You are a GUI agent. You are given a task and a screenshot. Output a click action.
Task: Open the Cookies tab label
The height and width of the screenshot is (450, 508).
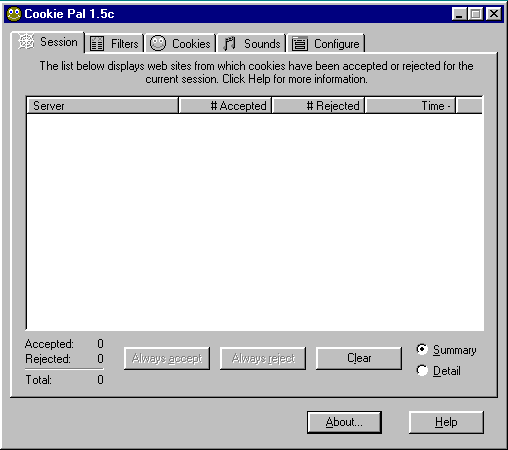click(191, 44)
